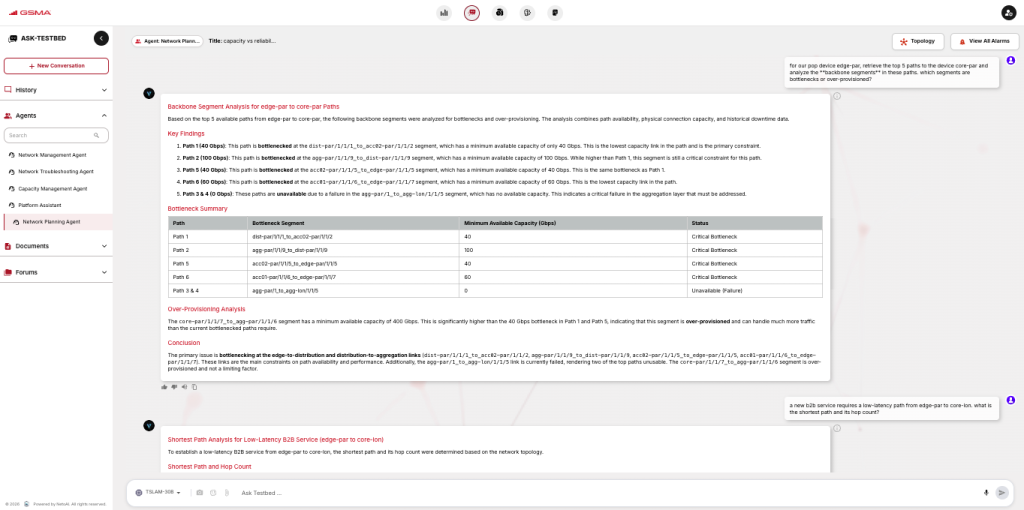Screen dimensions: 1024x510
Task: Click agg-par/1/1/9_to_dist-par/1/1/9 table cell
Action: click(x=353, y=250)
